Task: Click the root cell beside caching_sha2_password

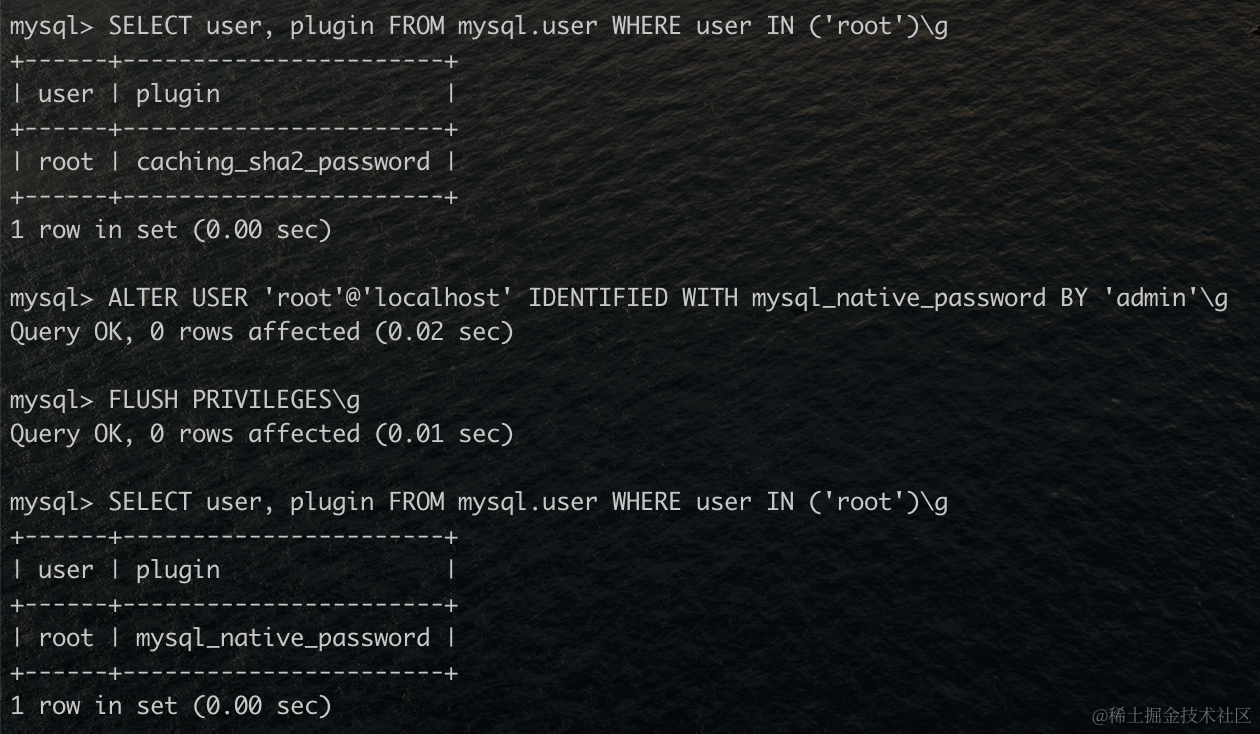Action: [x=66, y=162]
